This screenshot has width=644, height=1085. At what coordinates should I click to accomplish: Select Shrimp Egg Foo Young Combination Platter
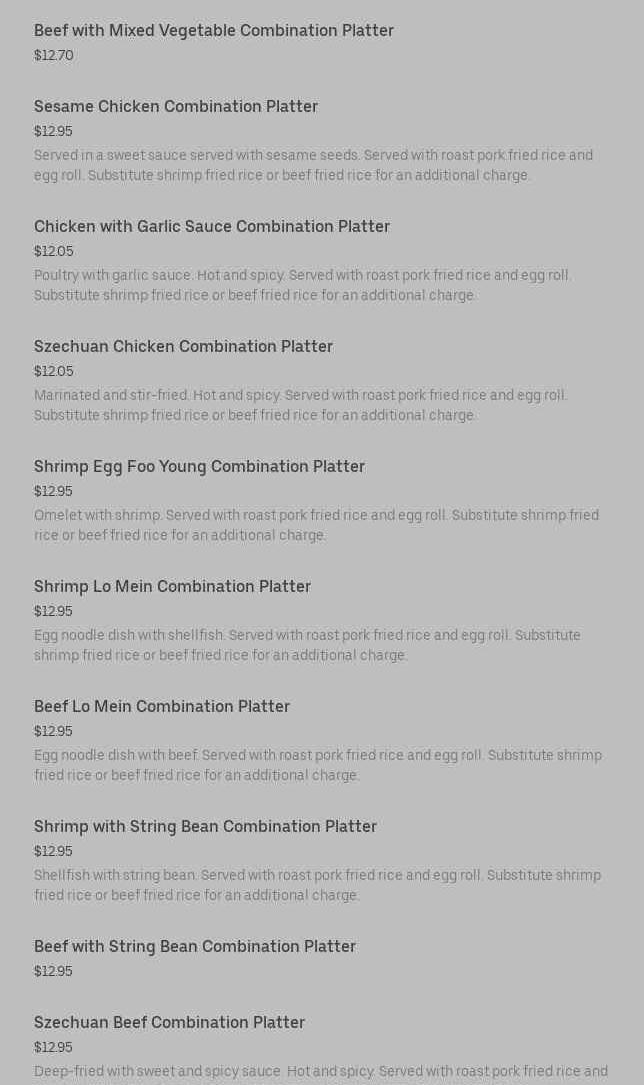[199, 467]
